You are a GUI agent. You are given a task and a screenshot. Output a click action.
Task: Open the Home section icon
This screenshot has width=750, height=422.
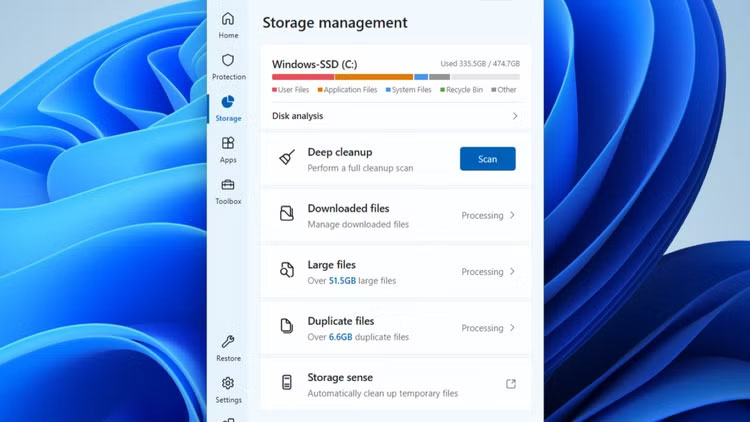[x=228, y=19]
